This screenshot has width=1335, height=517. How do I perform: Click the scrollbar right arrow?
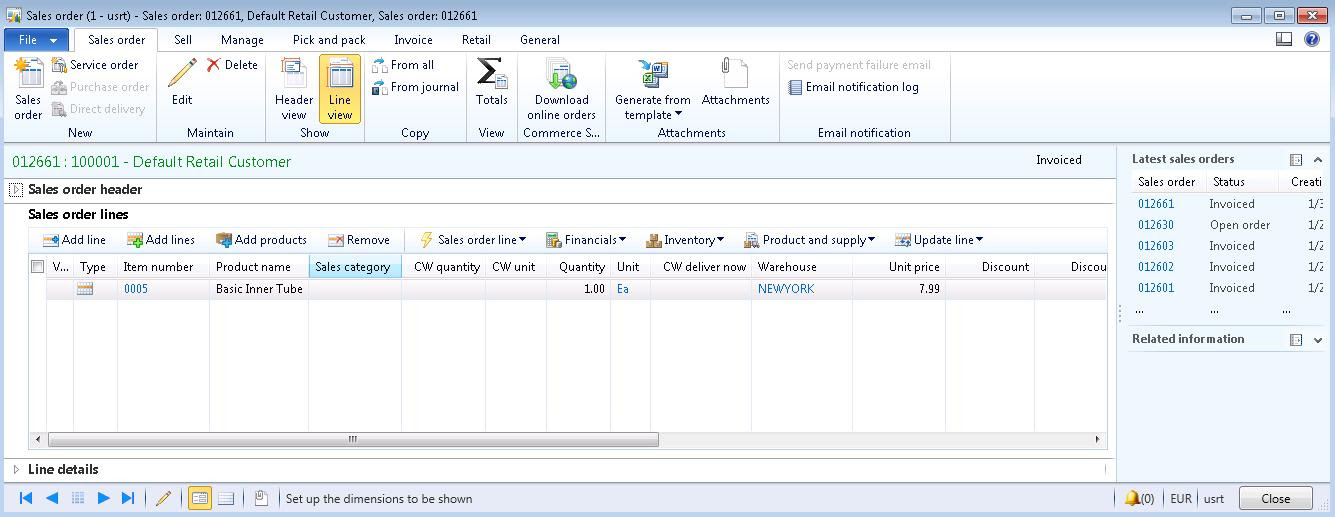(1097, 439)
